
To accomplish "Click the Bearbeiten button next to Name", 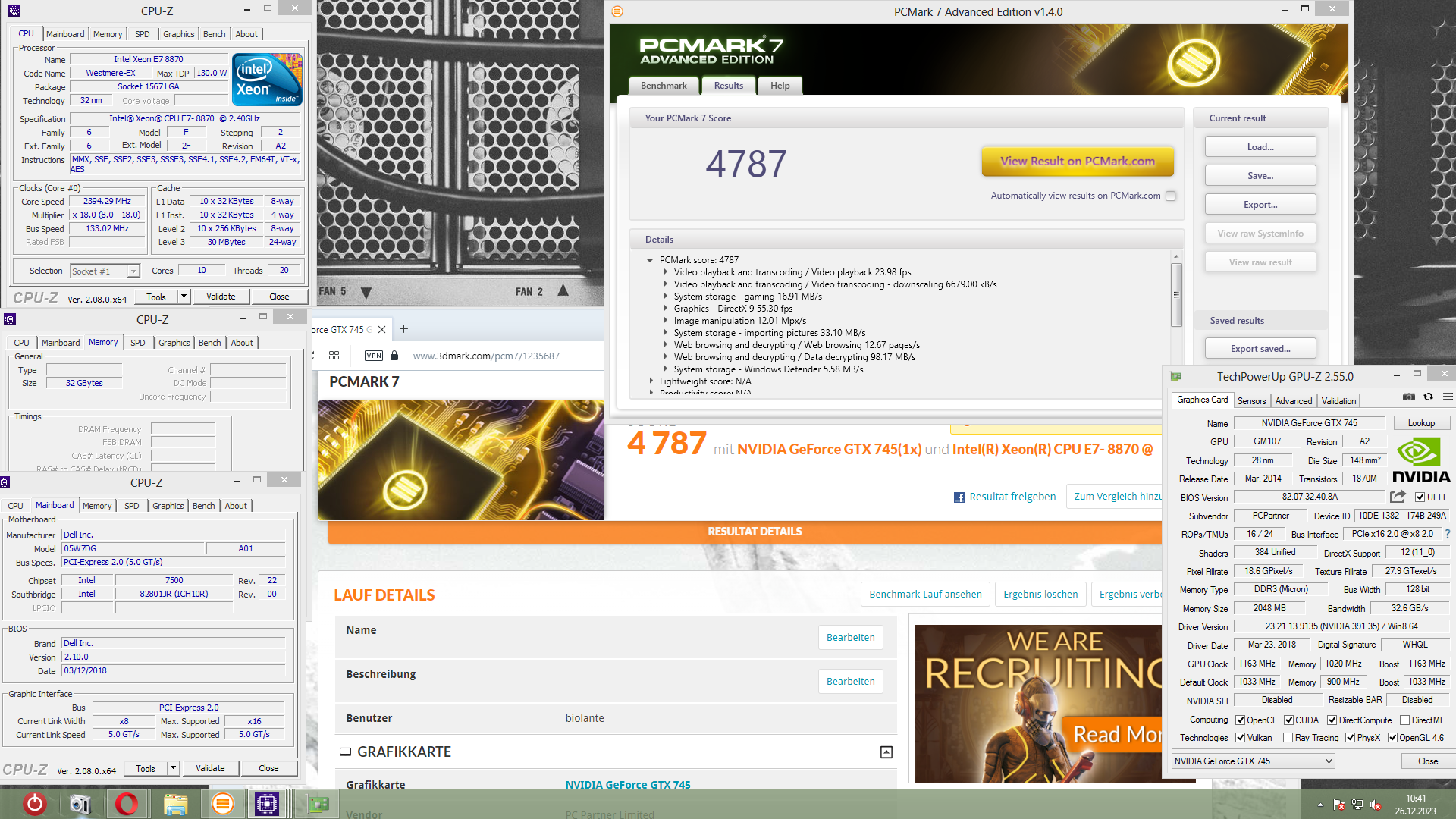I will (851, 638).
